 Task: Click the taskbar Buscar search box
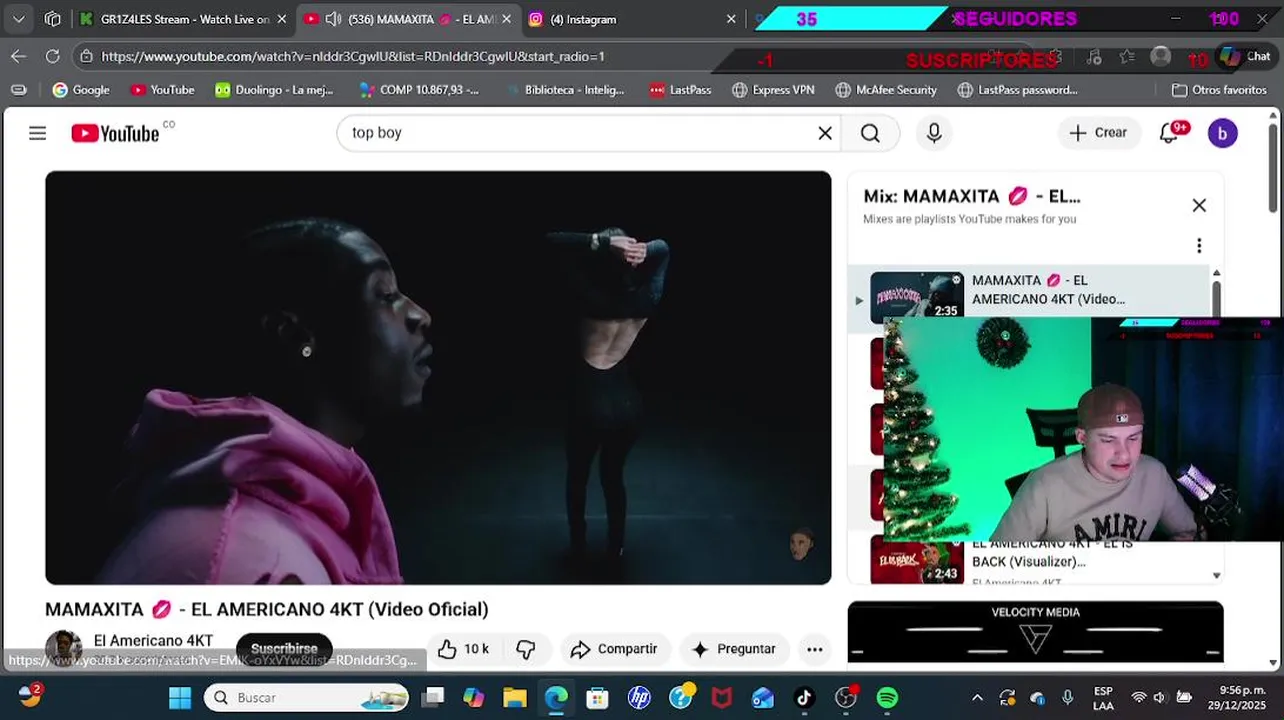pyautogui.click(x=308, y=697)
